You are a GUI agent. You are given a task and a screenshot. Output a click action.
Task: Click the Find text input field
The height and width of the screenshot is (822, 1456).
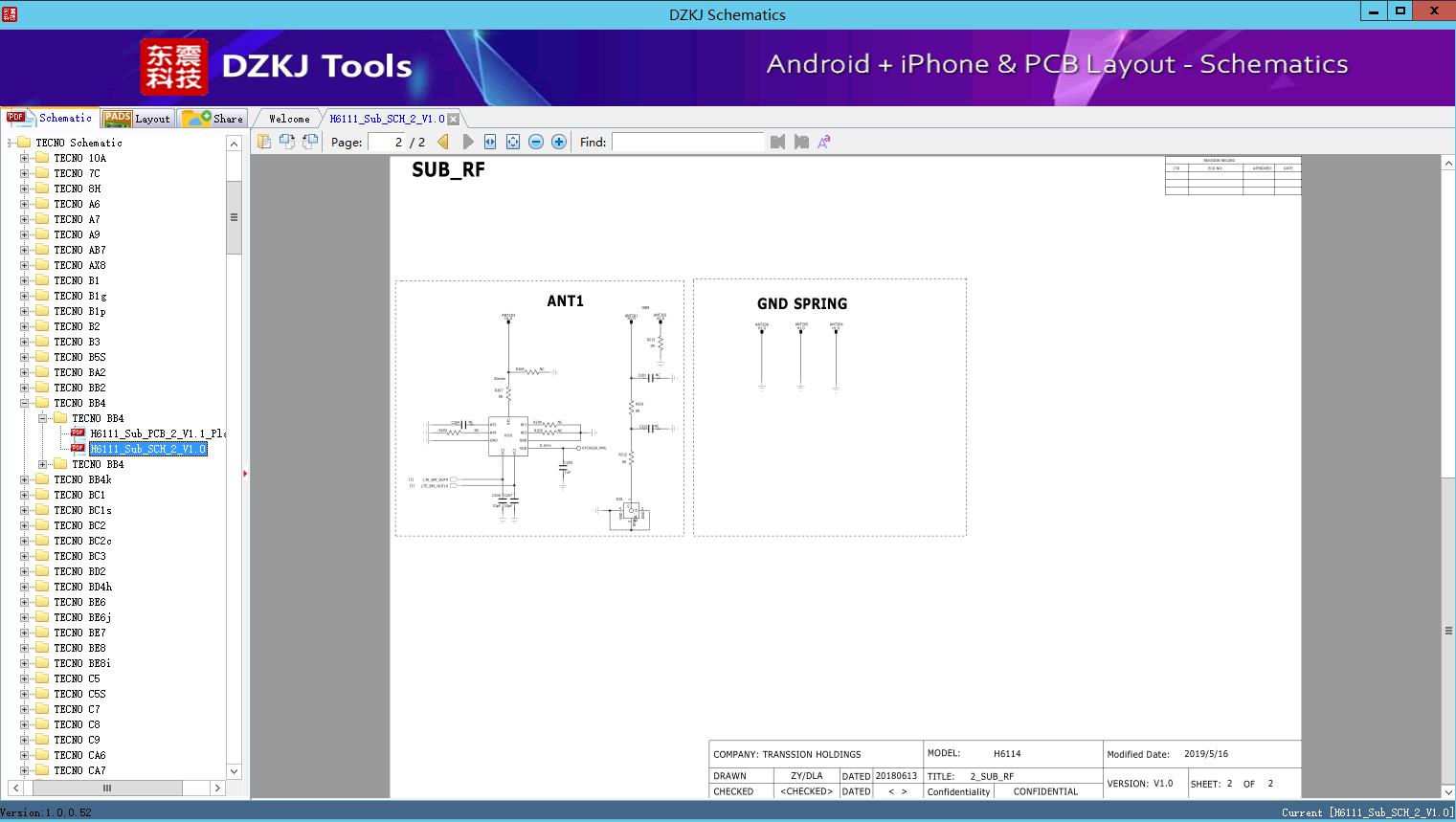(x=687, y=142)
